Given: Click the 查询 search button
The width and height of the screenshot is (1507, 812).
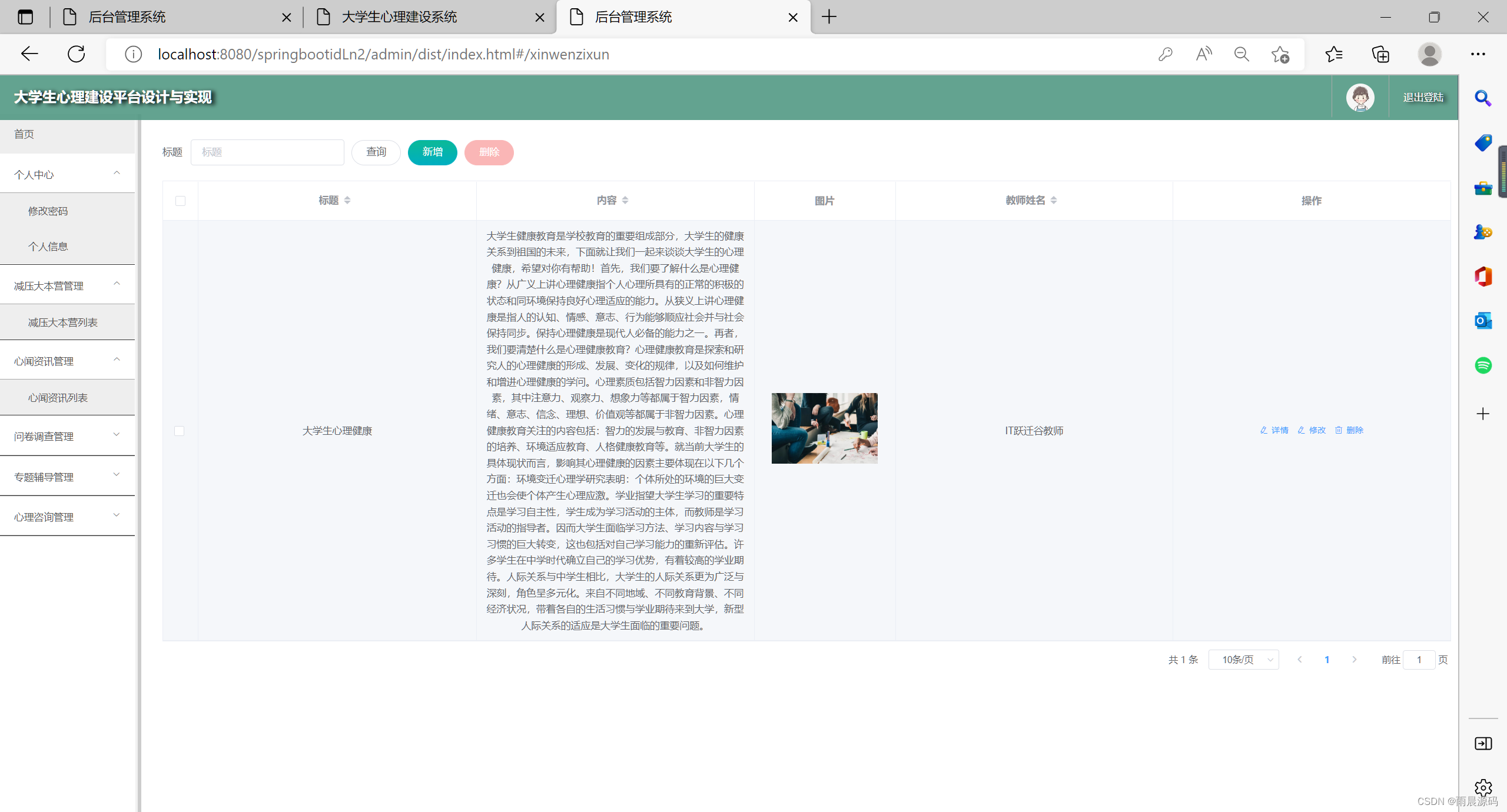Looking at the screenshot, I should [x=376, y=152].
